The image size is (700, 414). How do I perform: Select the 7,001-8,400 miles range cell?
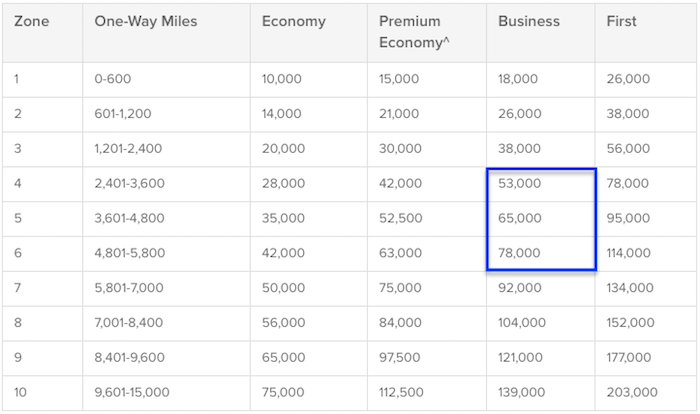129,323
